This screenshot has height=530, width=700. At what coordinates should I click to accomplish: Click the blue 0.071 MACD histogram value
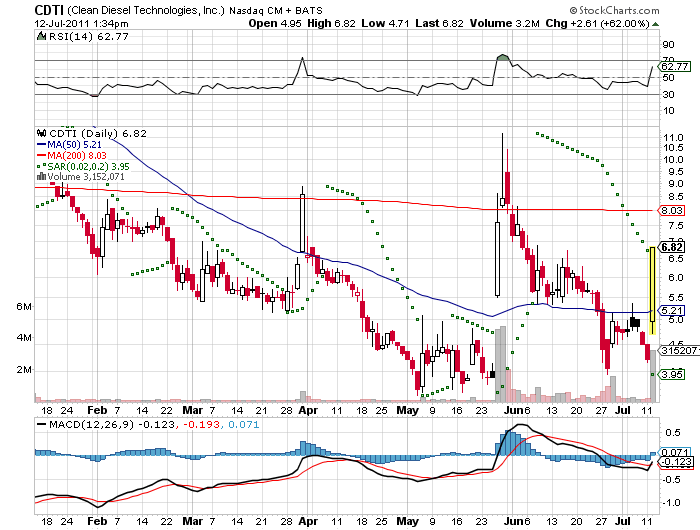244,424
